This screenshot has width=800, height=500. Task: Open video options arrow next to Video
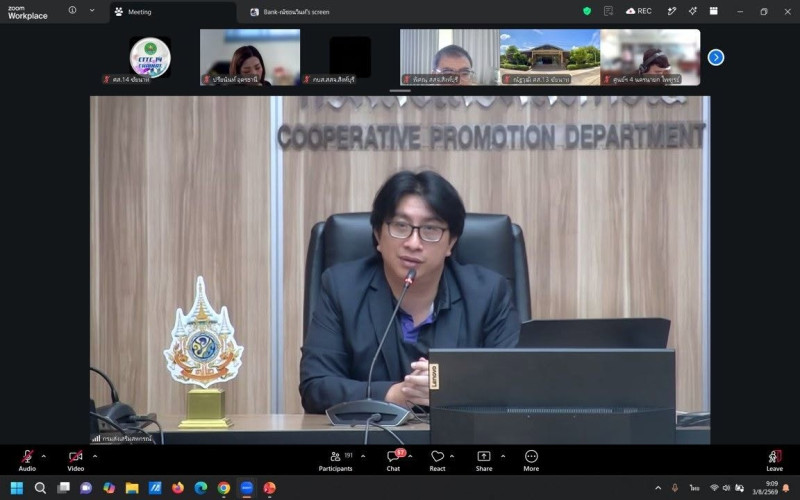(x=94, y=456)
